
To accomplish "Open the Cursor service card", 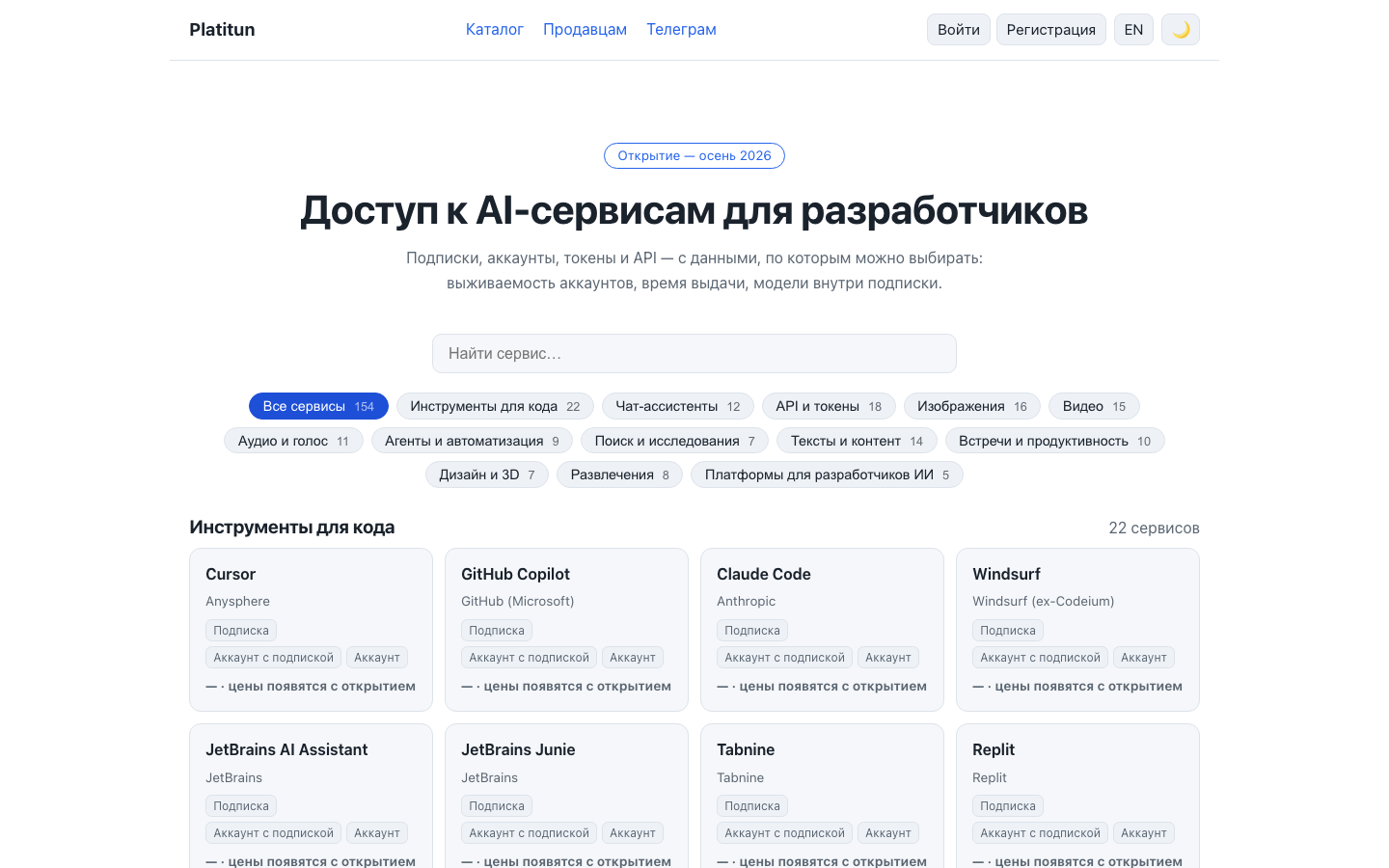I will [x=311, y=630].
